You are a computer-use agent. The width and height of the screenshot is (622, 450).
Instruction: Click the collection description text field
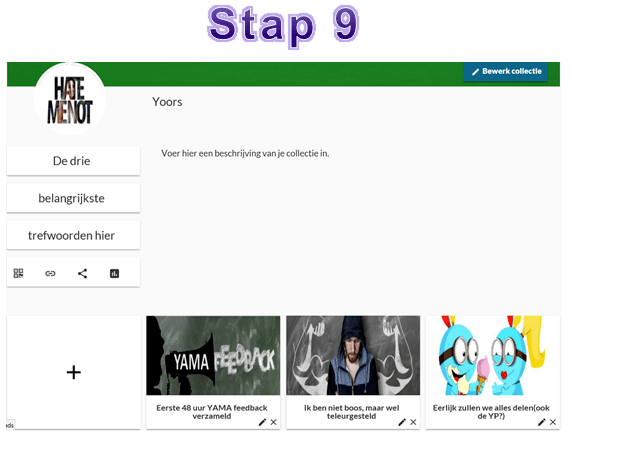[245, 153]
